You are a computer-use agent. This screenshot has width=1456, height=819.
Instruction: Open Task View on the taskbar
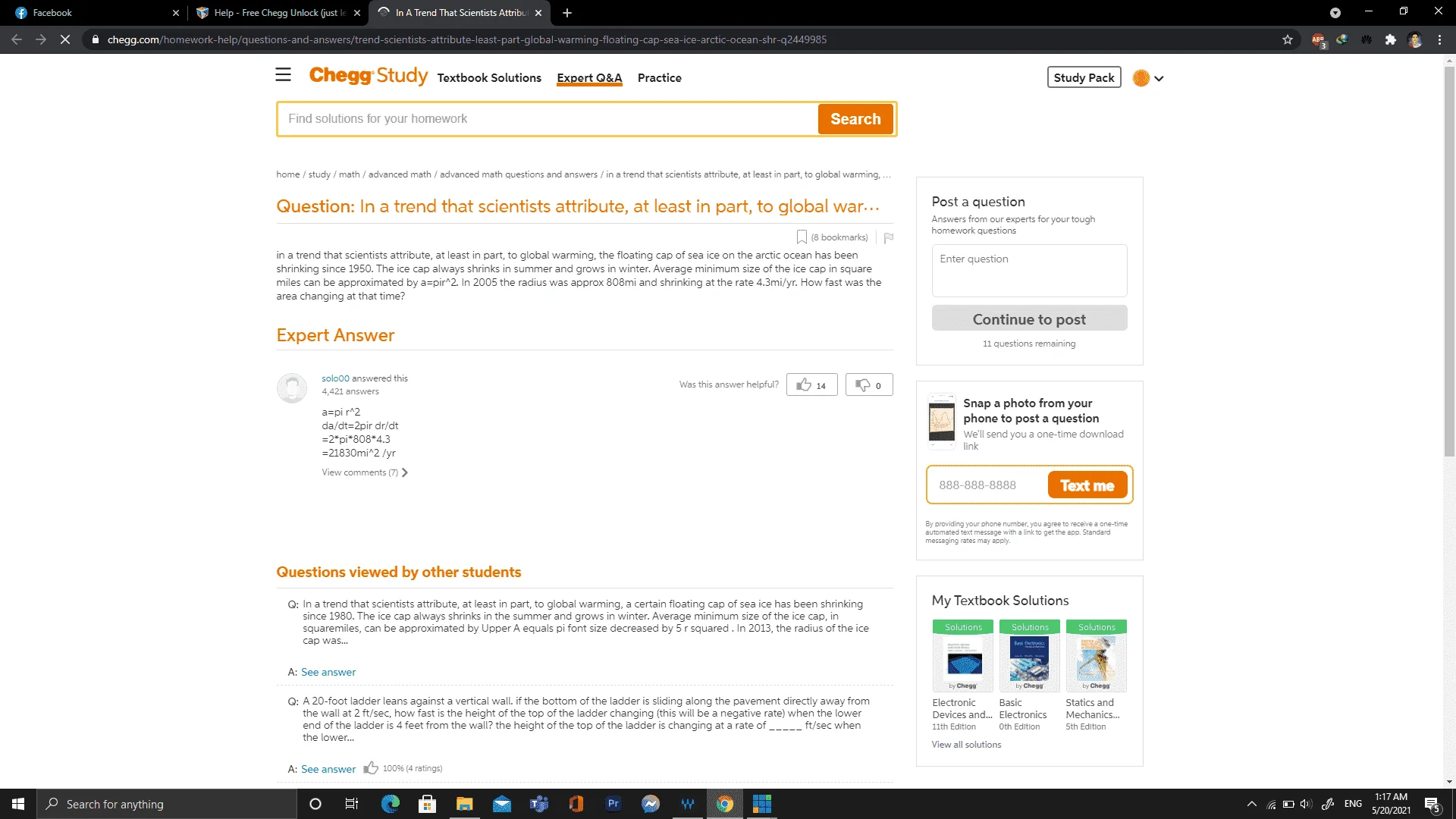pos(352,804)
